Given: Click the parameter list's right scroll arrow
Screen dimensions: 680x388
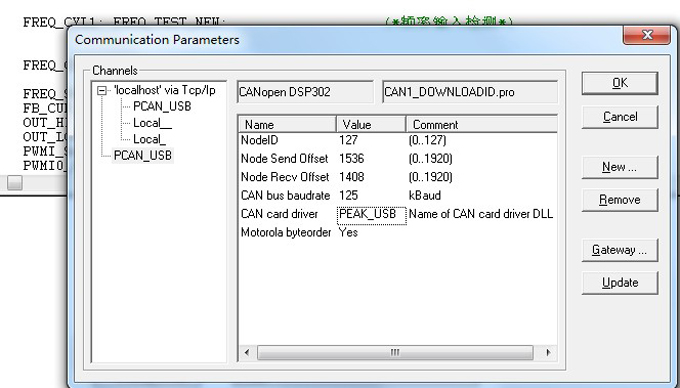Looking at the screenshot, I should (x=548, y=352).
